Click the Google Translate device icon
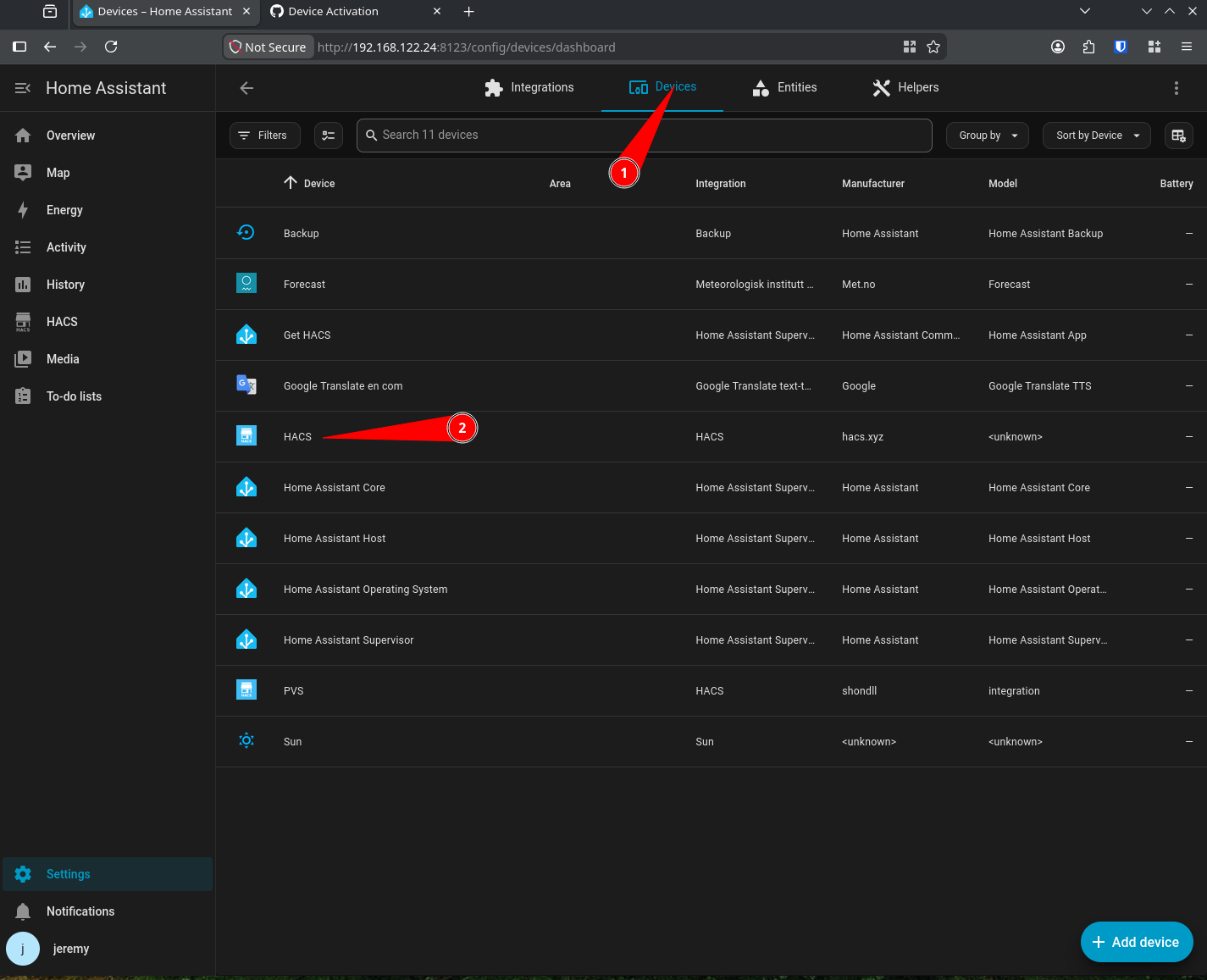This screenshot has width=1207, height=980. tap(246, 385)
